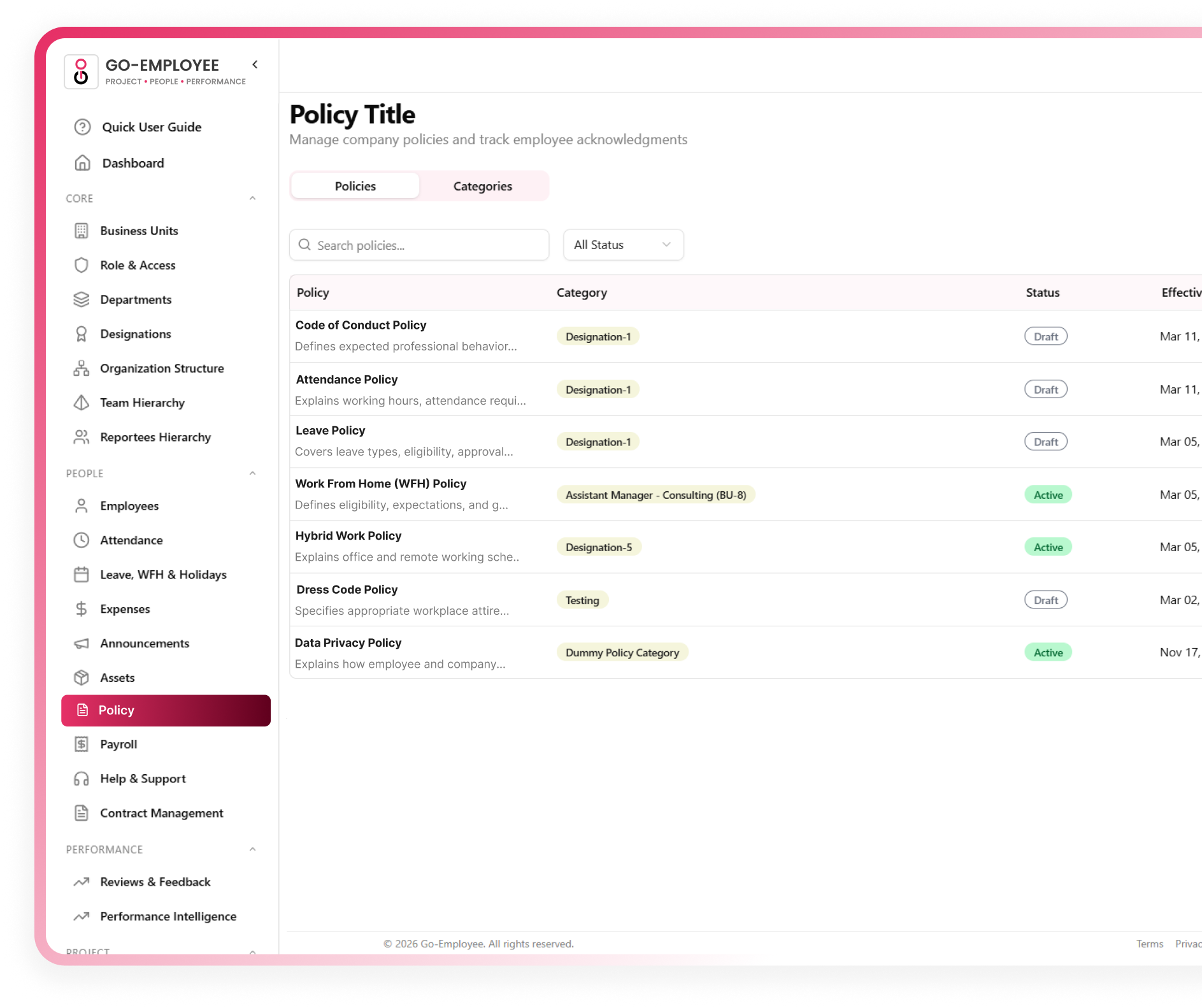Click Active badge for WFH Policy
The width and height of the screenshot is (1202, 1008).
1048,495
